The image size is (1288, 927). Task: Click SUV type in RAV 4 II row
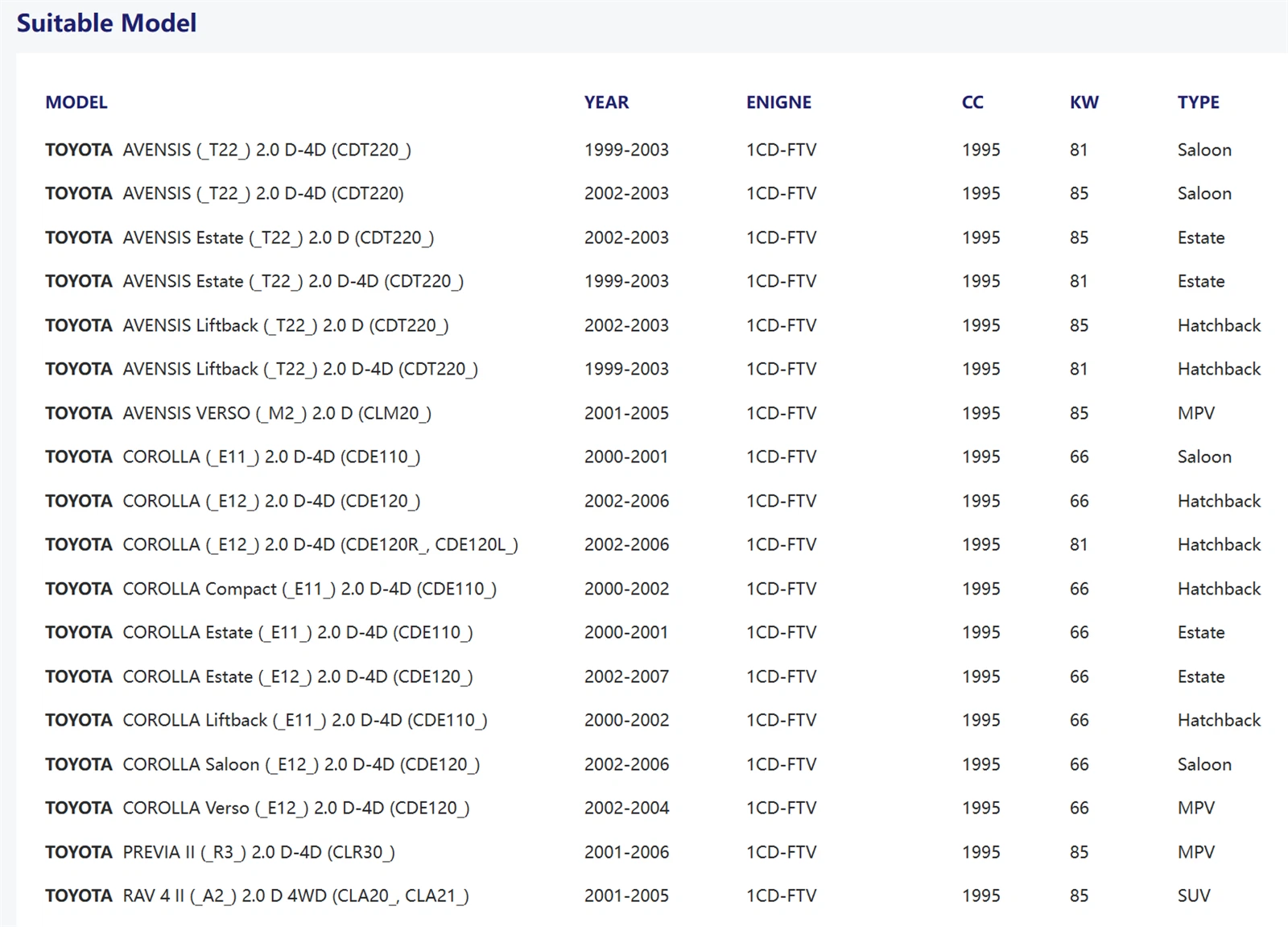pyautogui.click(x=1194, y=896)
